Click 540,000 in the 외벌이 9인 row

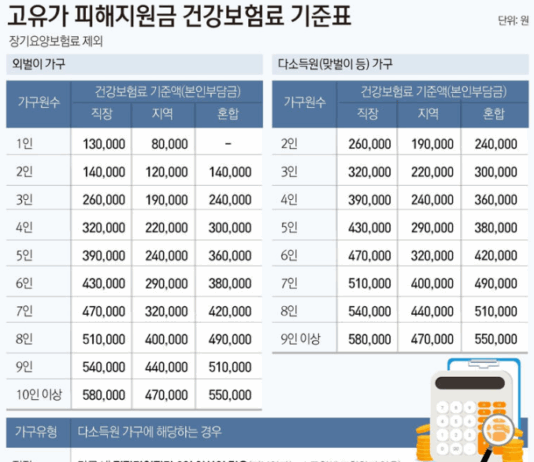point(104,368)
